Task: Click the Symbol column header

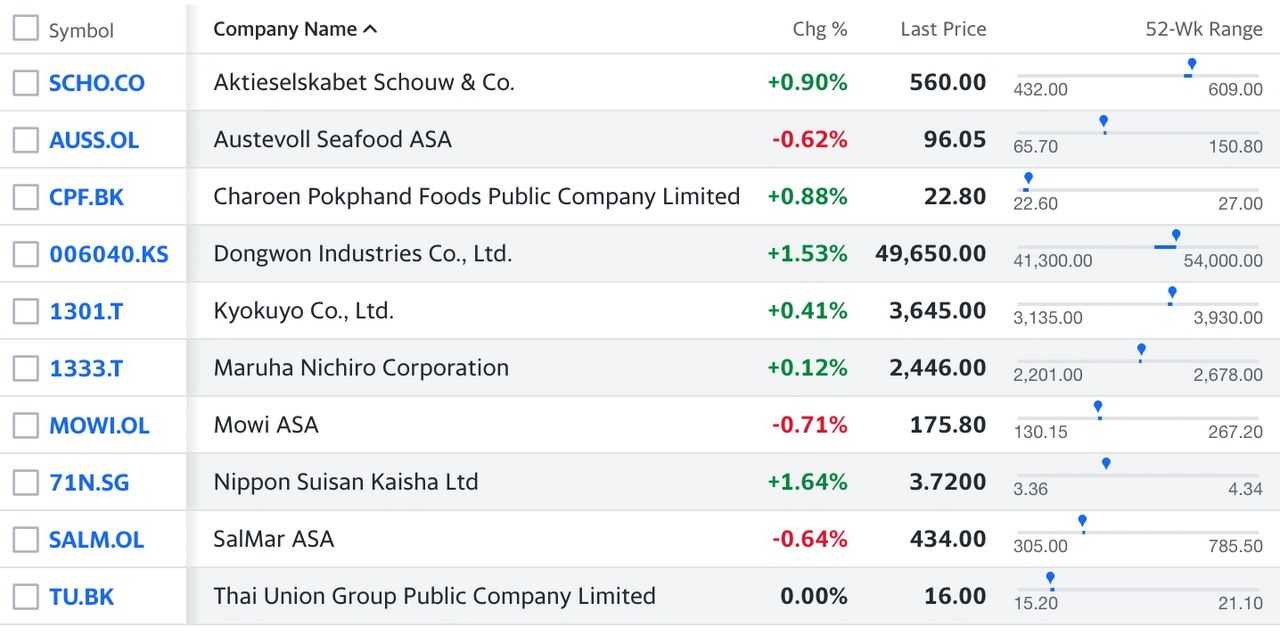Action: [x=81, y=31]
